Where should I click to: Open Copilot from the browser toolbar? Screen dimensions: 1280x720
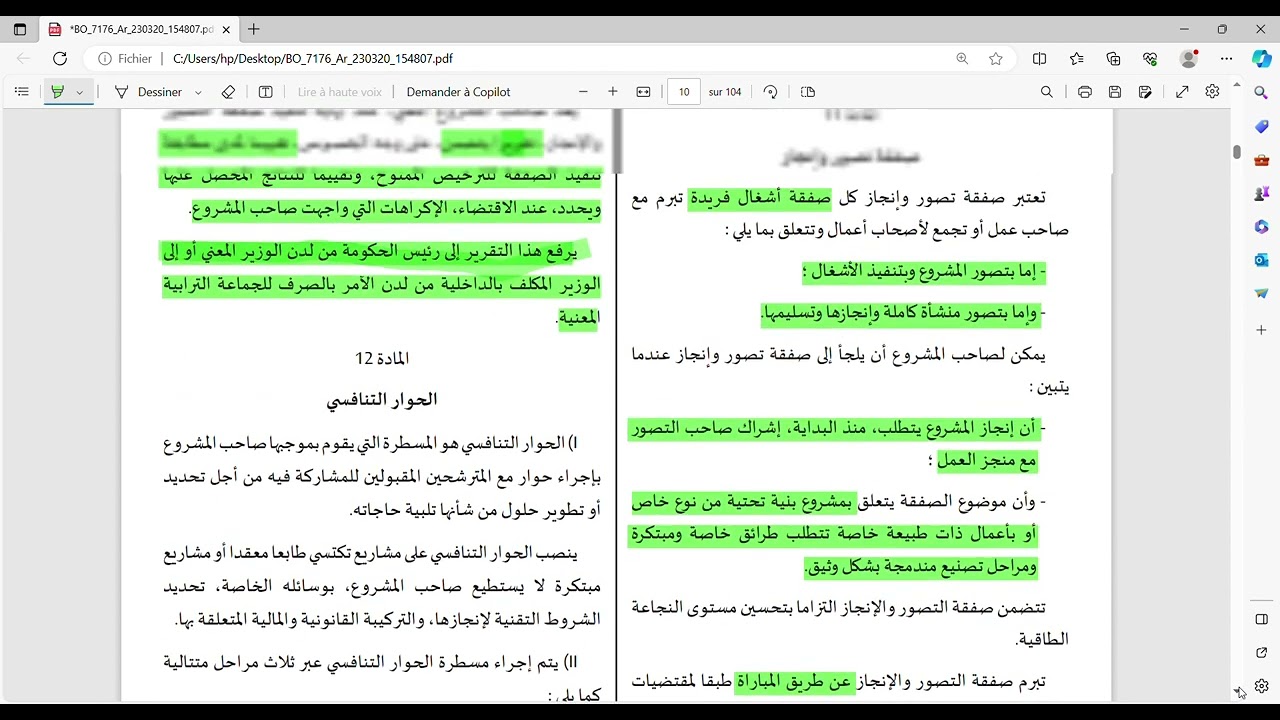[x=1262, y=59]
